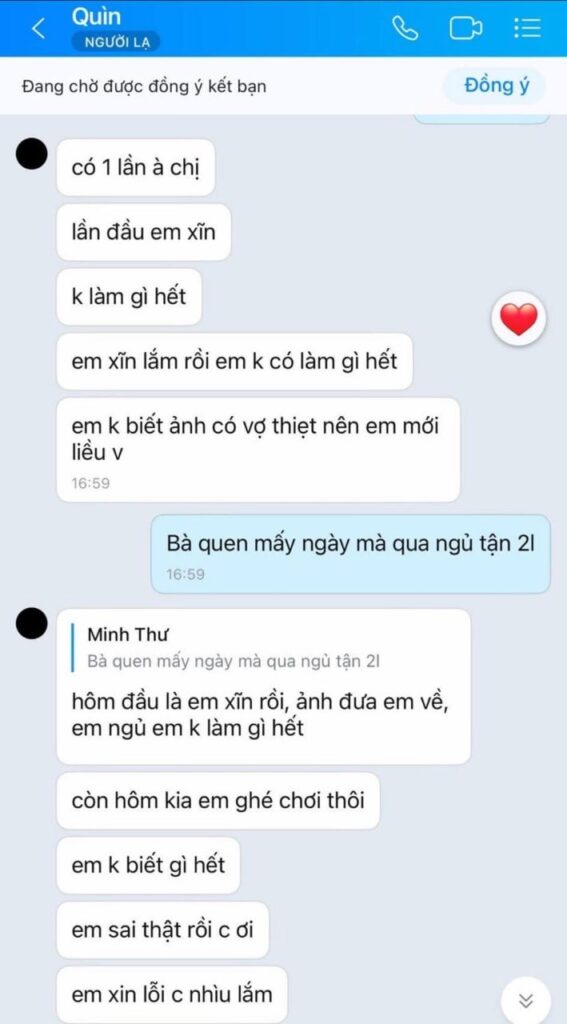The image size is (567, 1024).
Task: Open the chat options menu icon
Action: tap(526, 27)
